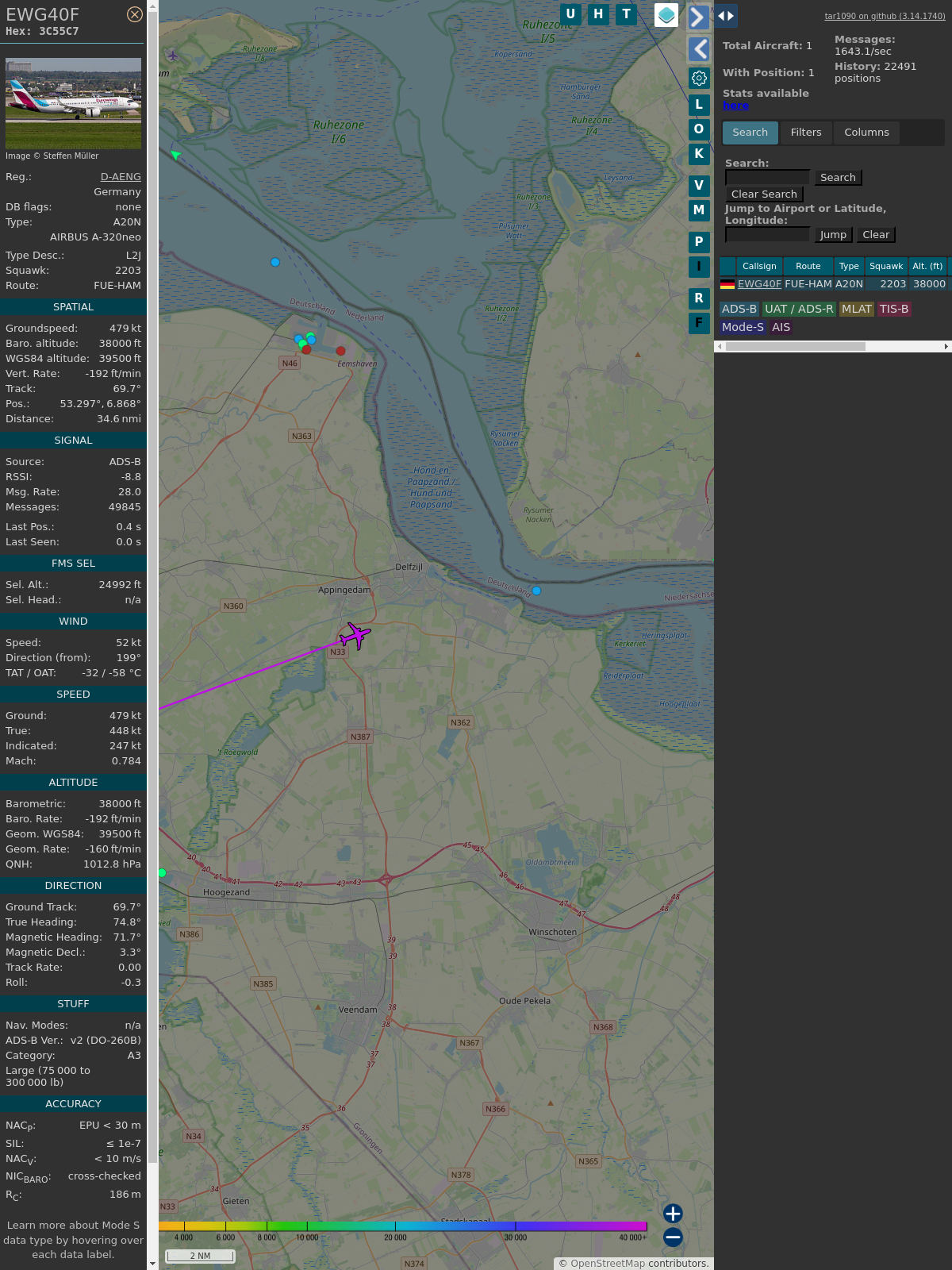Toggle the V map button

[699, 186]
